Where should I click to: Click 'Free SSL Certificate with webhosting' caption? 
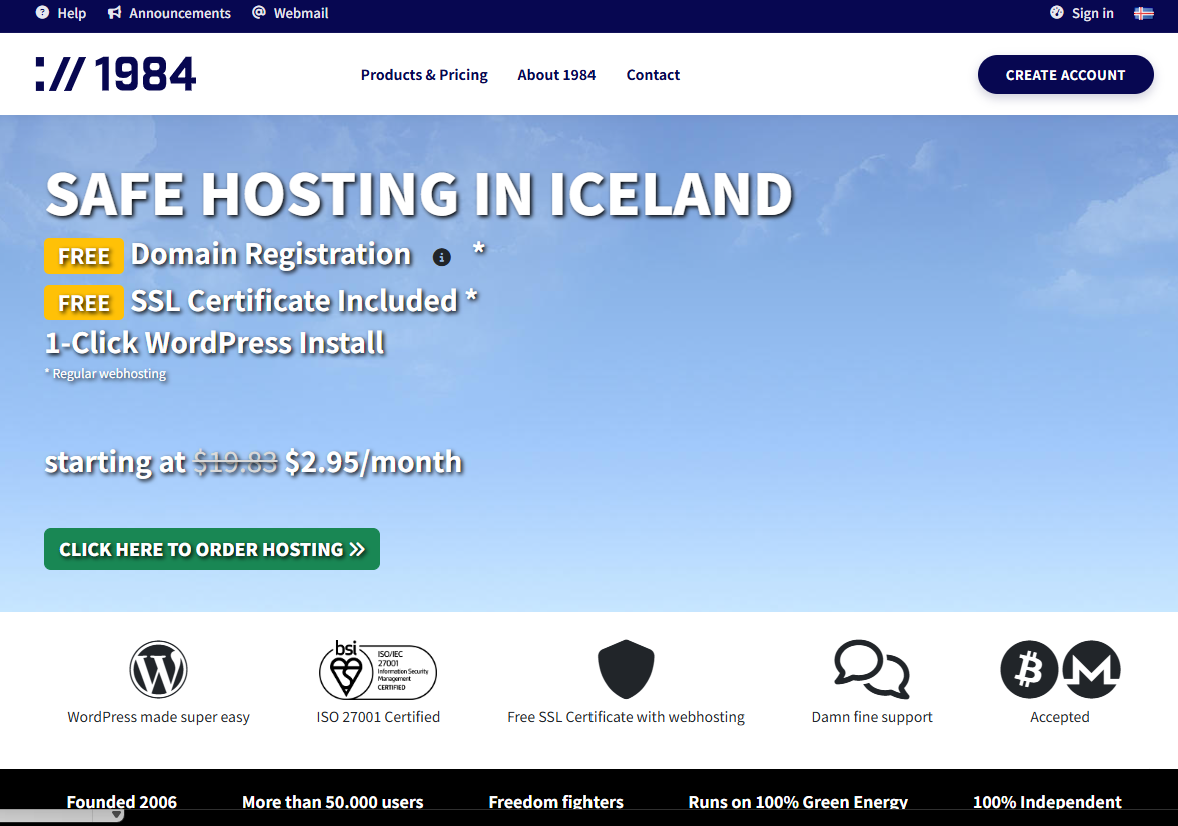(x=626, y=717)
